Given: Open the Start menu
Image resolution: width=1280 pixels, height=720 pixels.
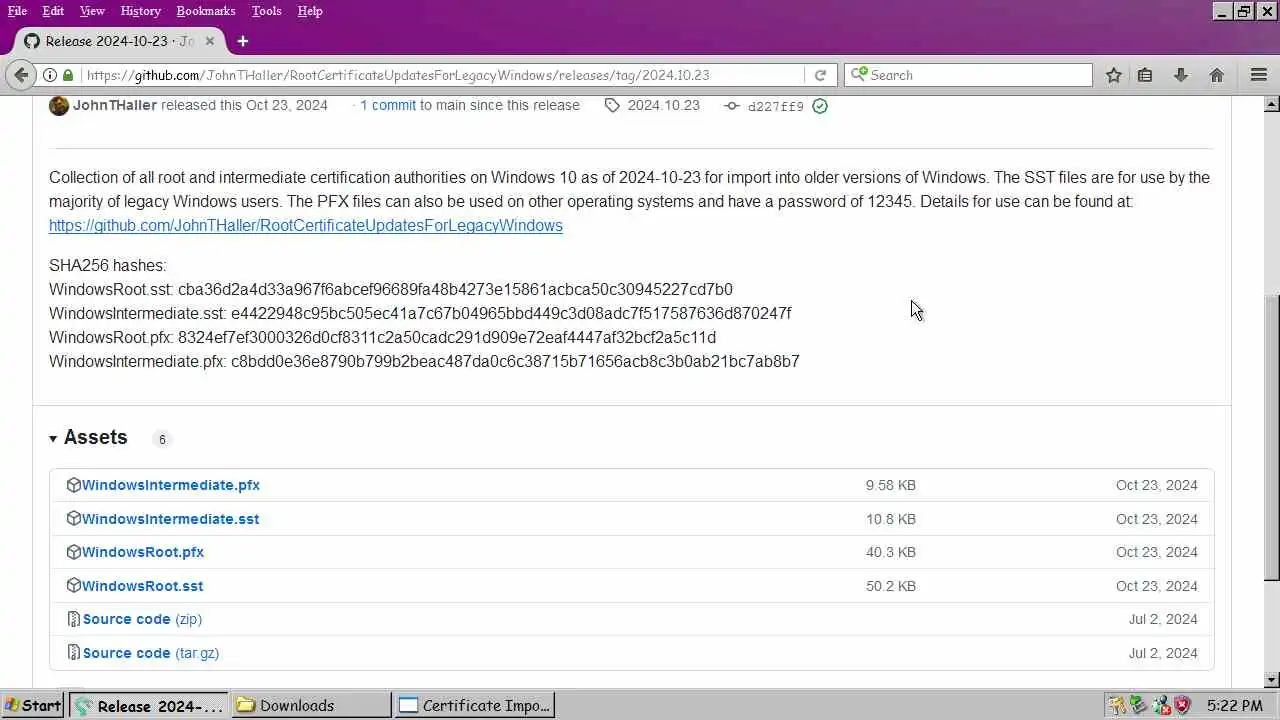Looking at the screenshot, I should click(x=32, y=705).
